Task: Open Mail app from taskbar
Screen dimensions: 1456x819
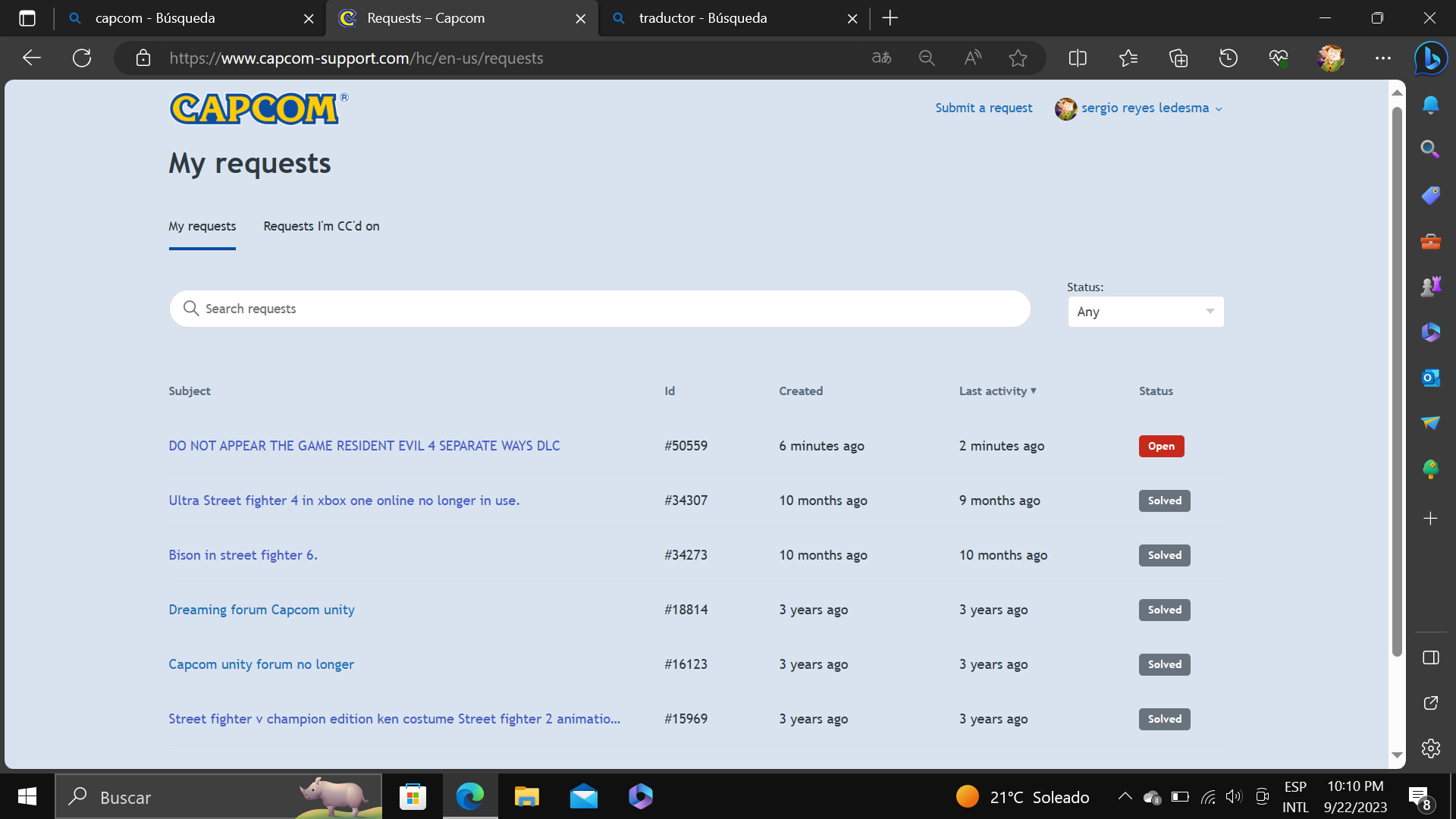Action: [583, 796]
